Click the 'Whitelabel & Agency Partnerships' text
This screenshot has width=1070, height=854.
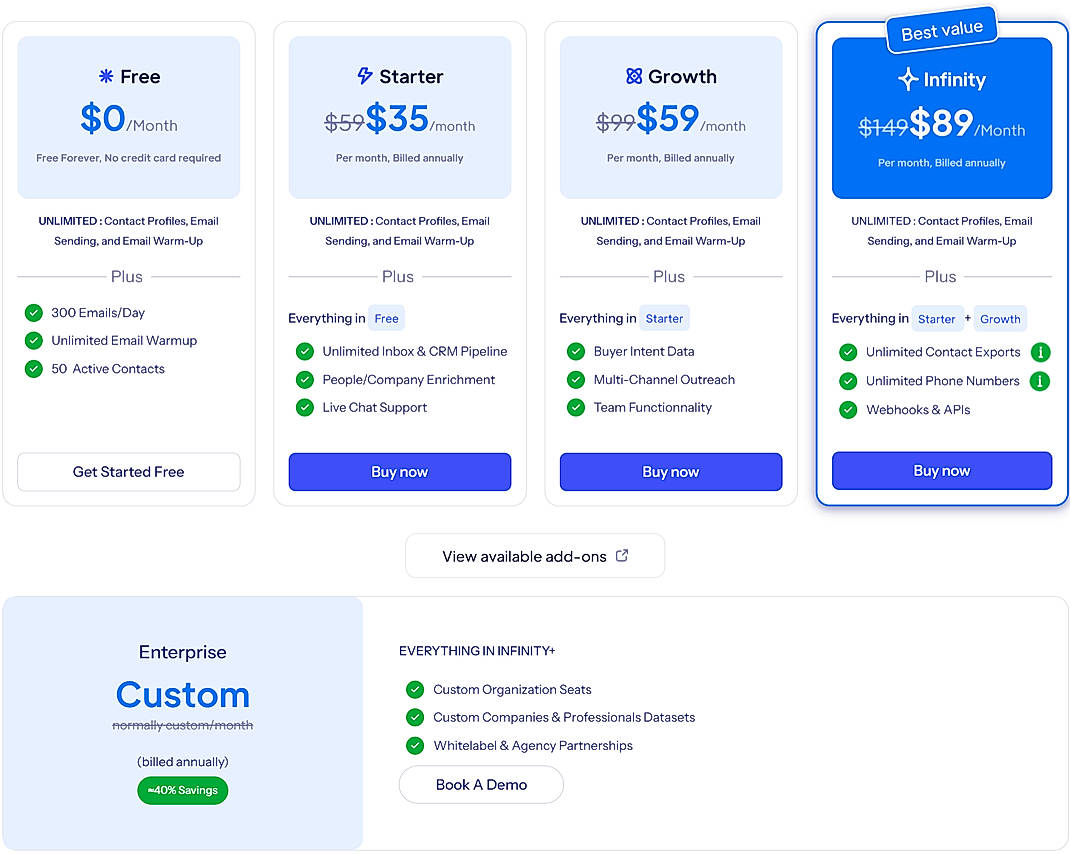pos(533,745)
